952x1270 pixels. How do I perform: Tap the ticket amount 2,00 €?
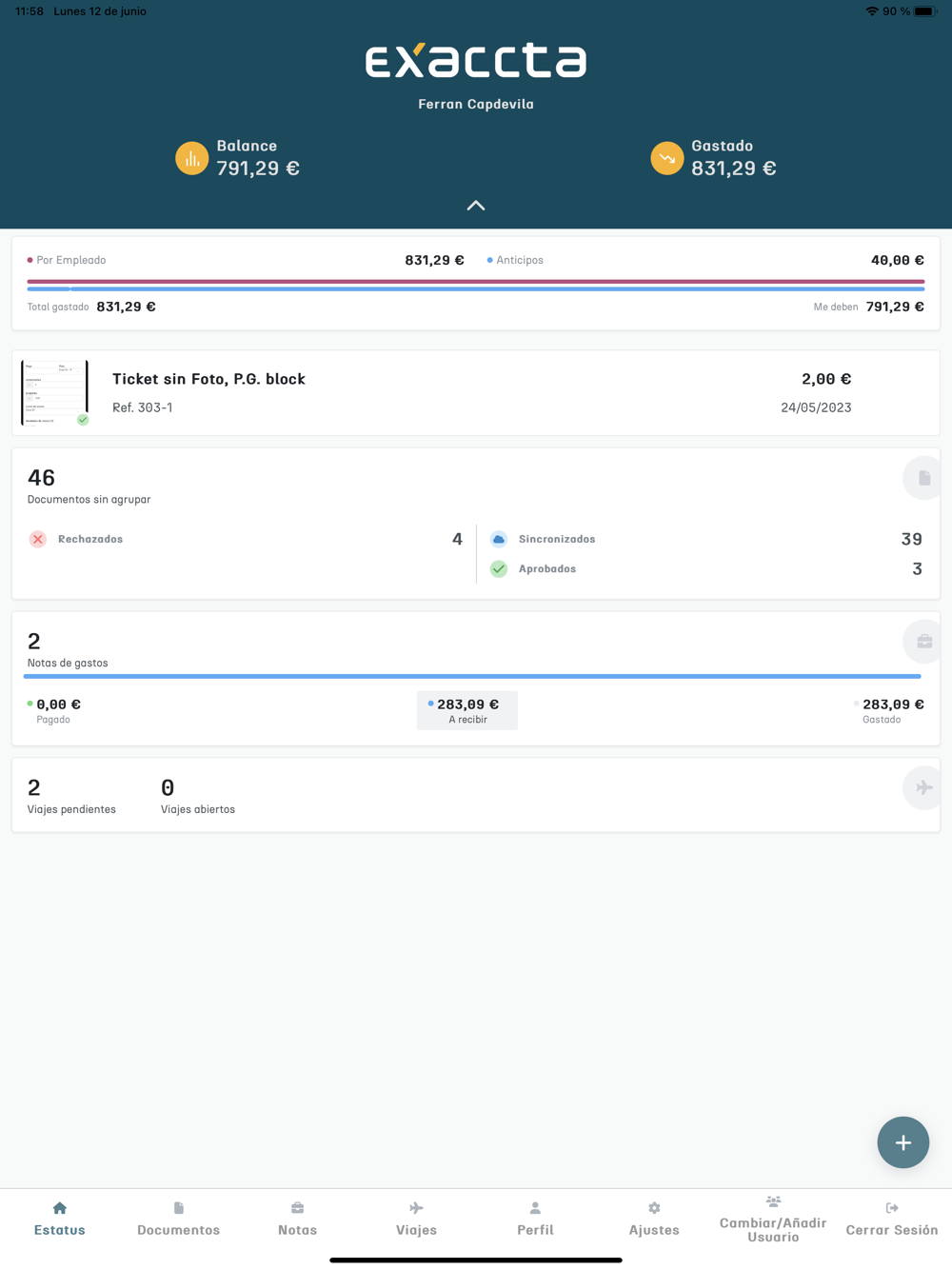826,379
